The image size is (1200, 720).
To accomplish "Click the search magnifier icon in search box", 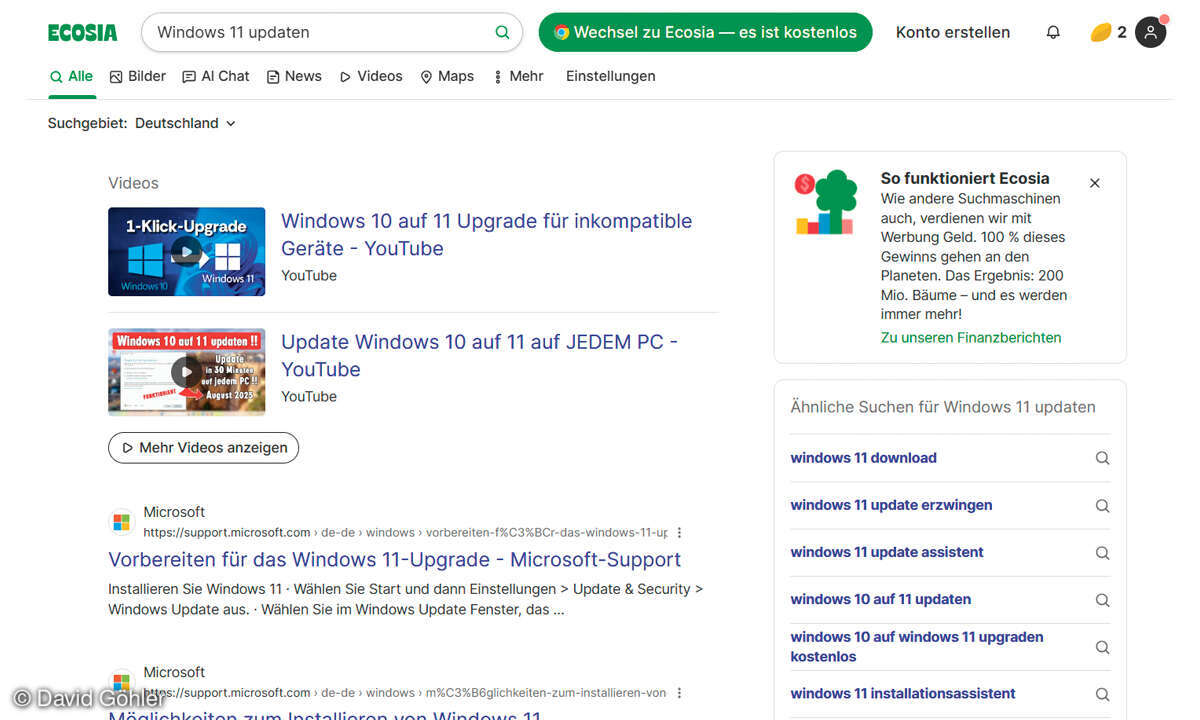I will pyautogui.click(x=502, y=32).
